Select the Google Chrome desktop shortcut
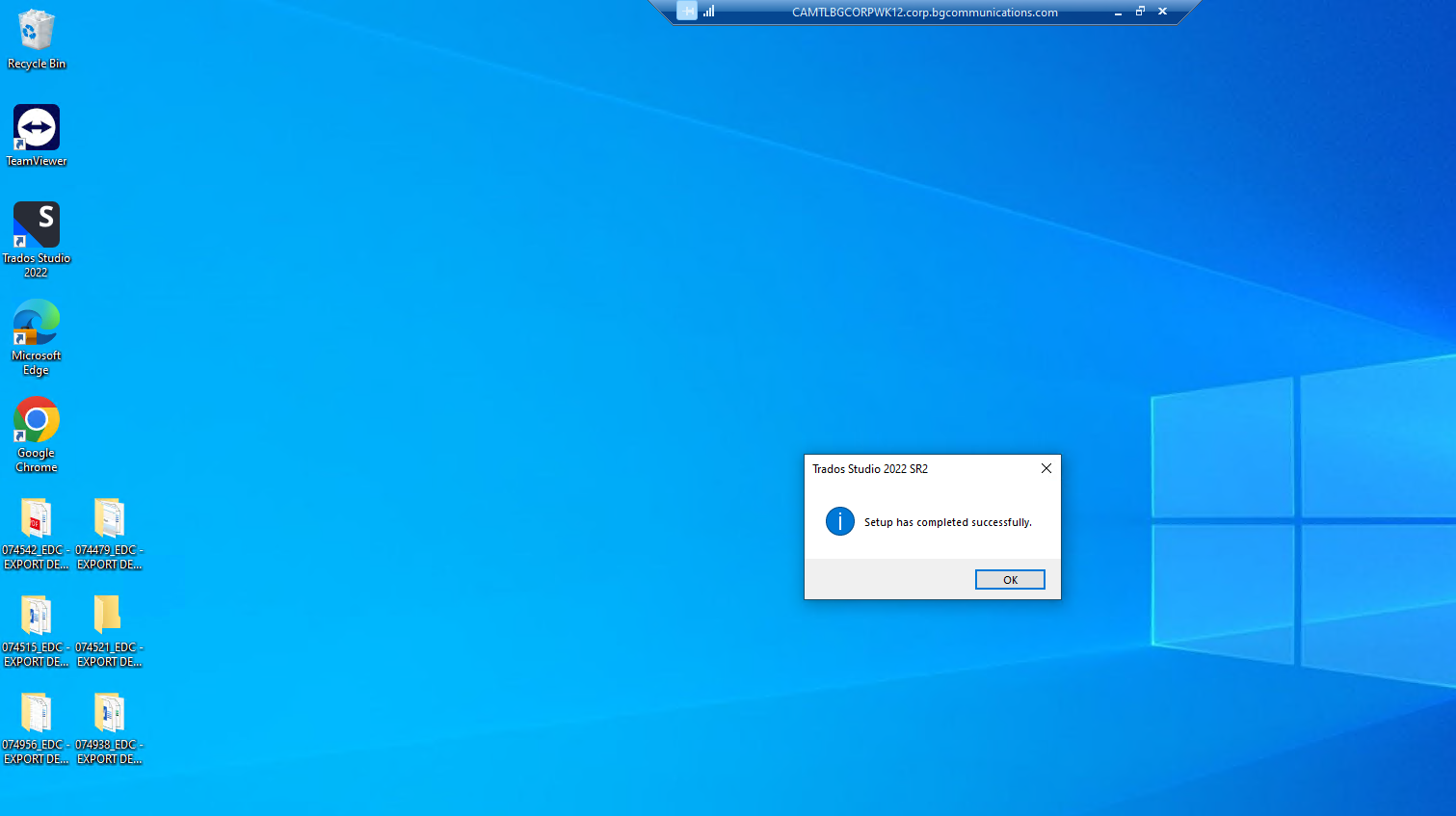1456x816 pixels. [x=36, y=434]
